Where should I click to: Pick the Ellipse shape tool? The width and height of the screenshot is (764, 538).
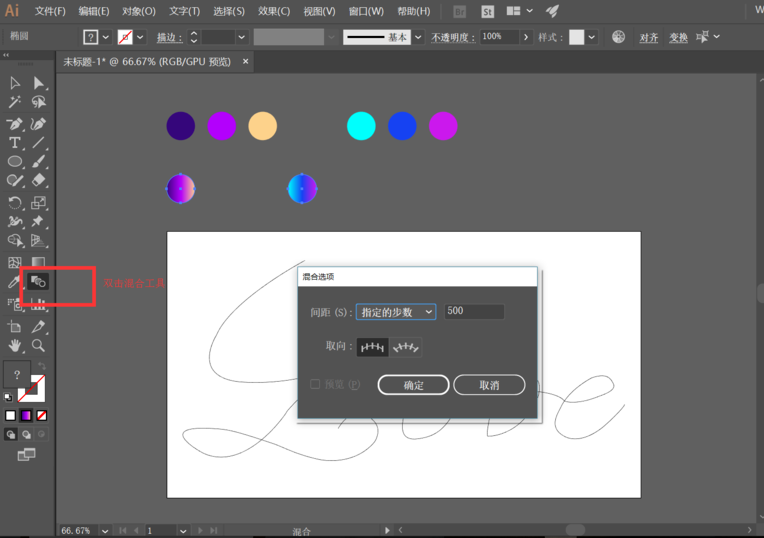click(x=15, y=162)
